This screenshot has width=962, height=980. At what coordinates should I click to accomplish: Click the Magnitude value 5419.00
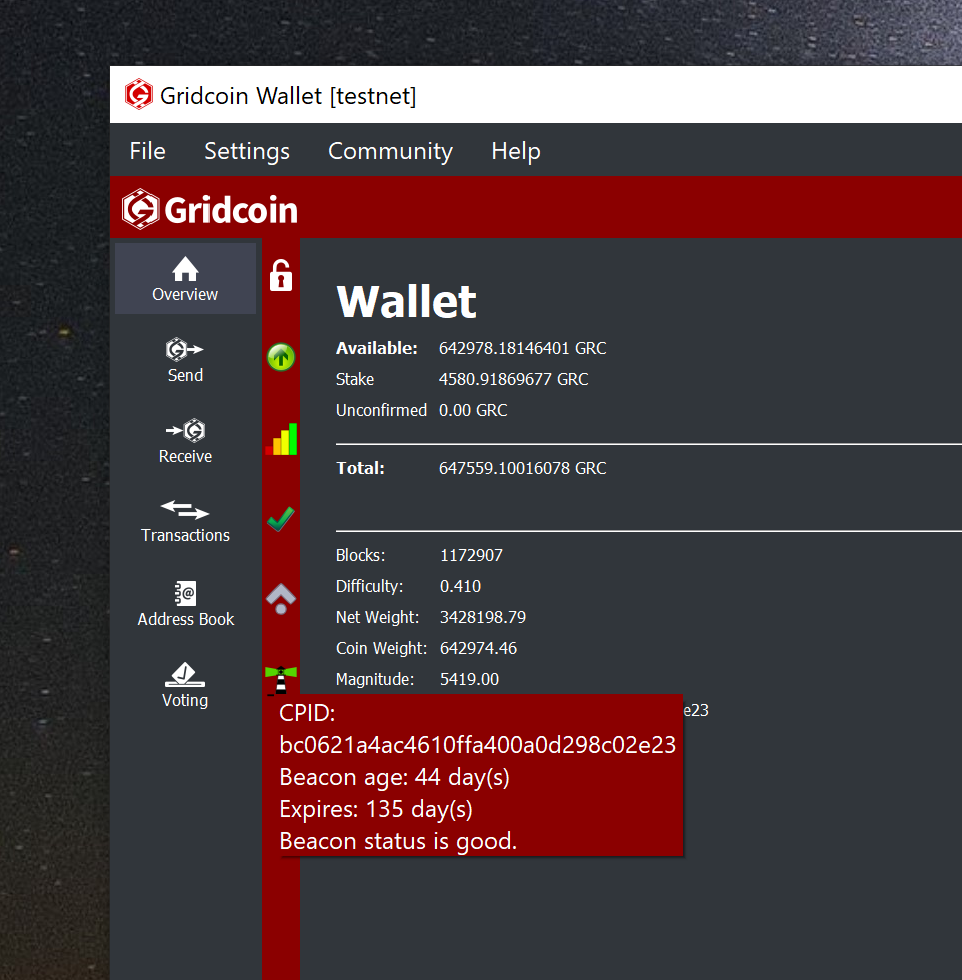click(x=469, y=679)
